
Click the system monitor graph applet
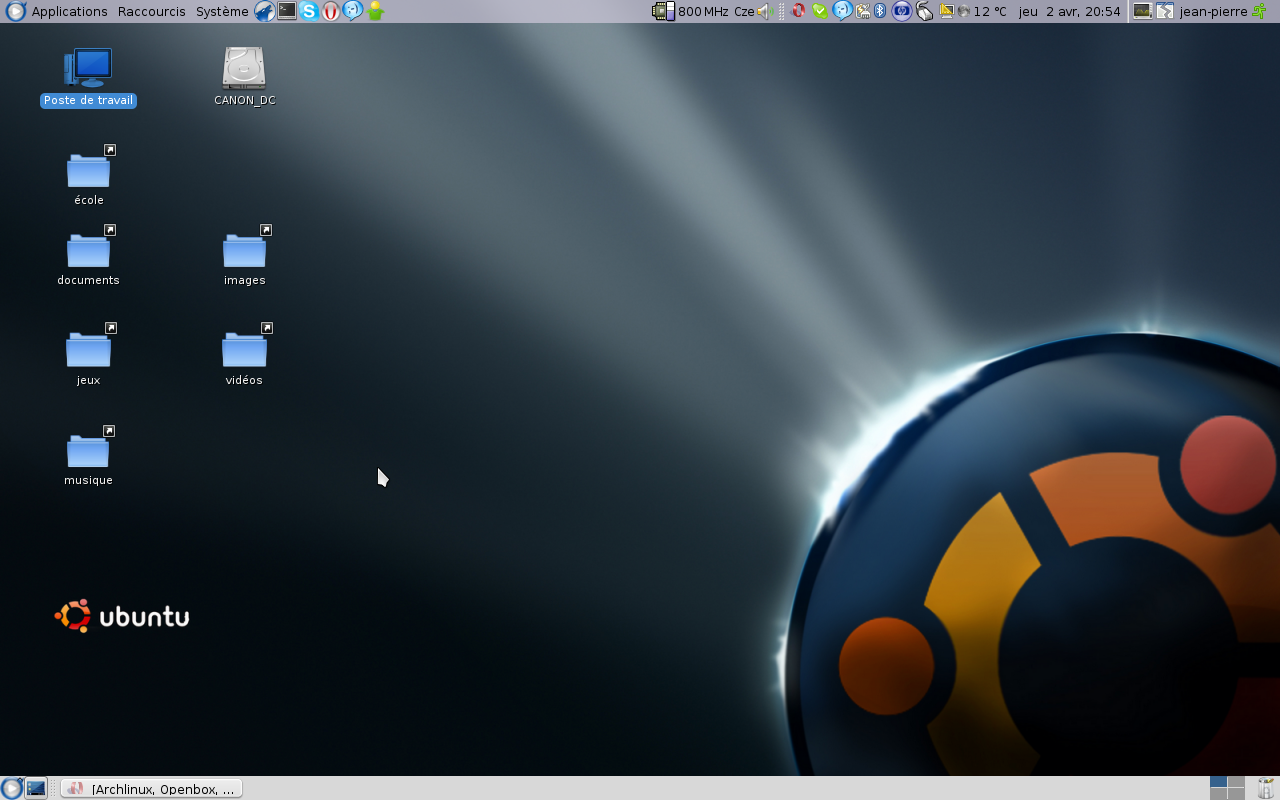pos(1142,11)
